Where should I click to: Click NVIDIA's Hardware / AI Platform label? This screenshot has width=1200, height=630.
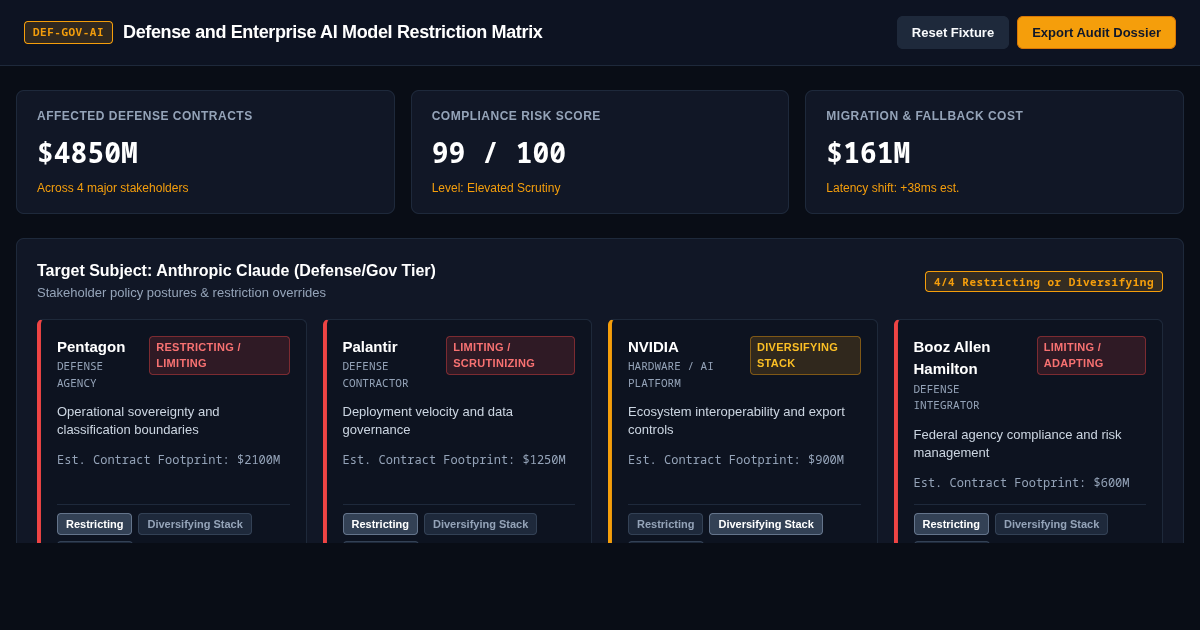671,375
